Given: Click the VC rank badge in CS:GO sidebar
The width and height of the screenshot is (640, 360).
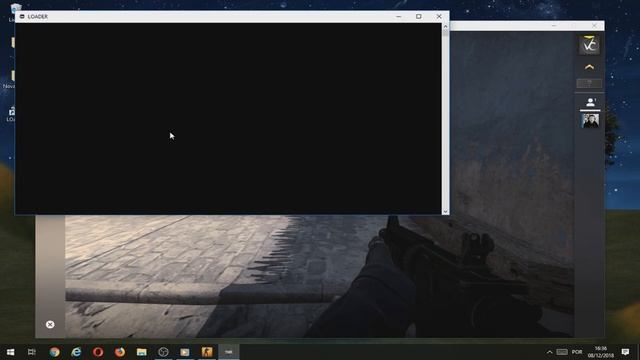Looking at the screenshot, I should (x=589, y=44).
